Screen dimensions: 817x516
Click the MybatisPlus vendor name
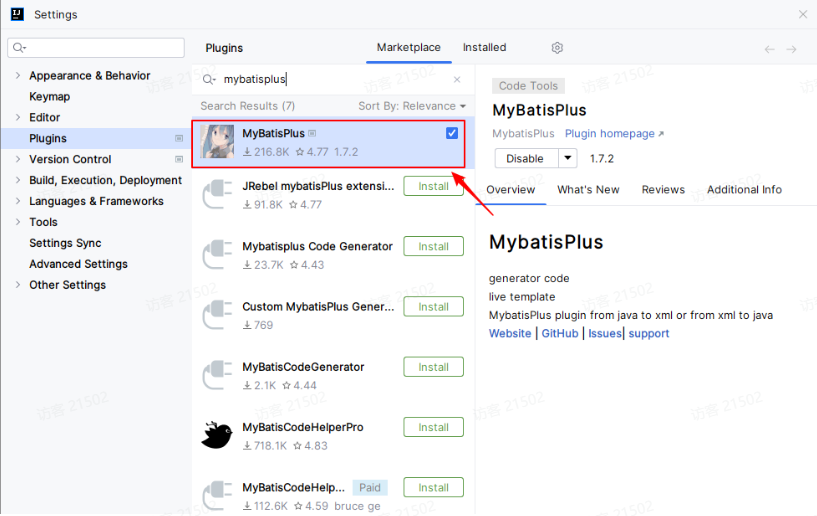[x=523, y=134]
